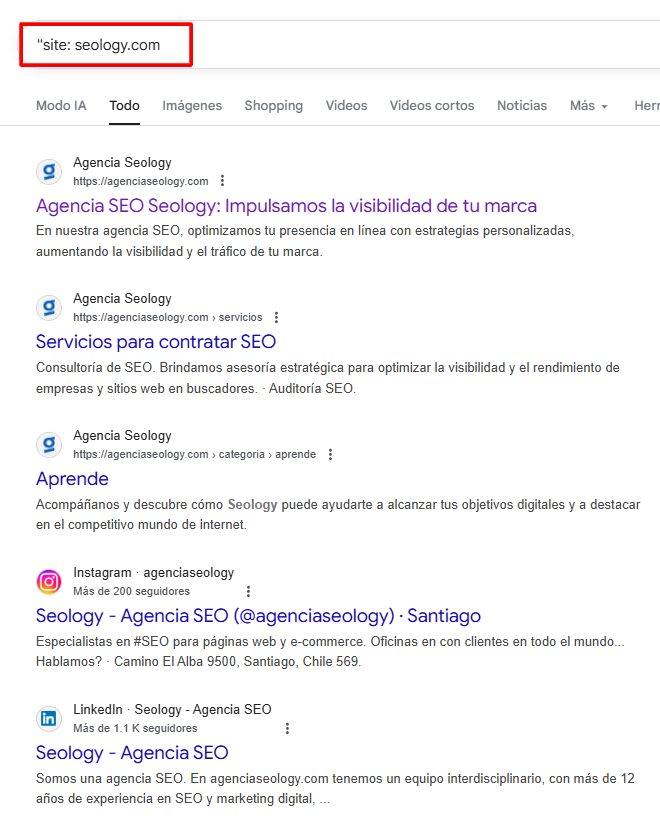Image resolution: width=660 pixels, height=830 pixels.
Task: Open the Noticias tab
Action: (522, 106)
